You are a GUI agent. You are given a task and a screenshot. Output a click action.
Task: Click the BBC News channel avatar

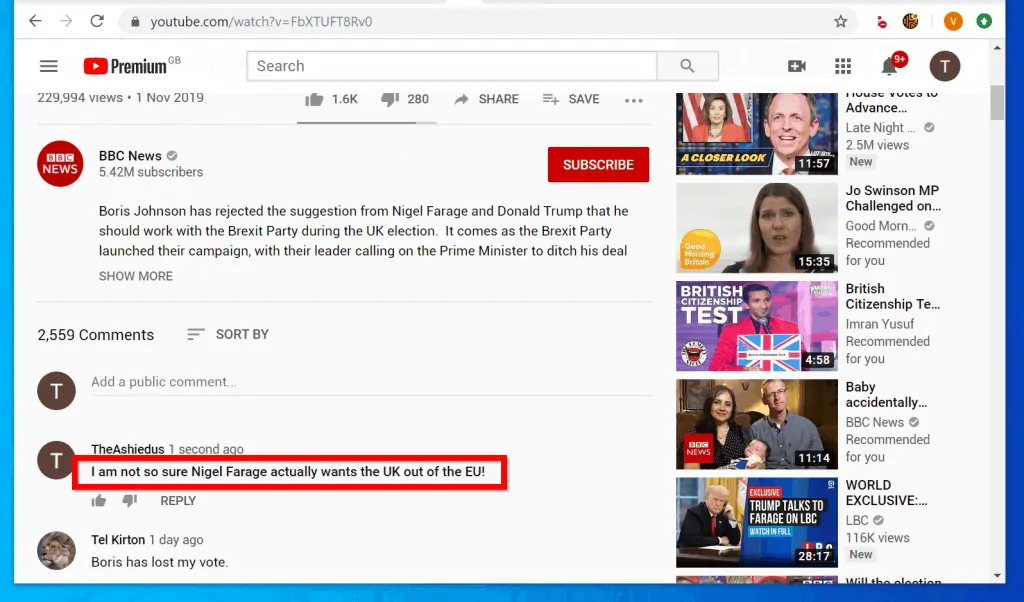[x=60, y=163]
